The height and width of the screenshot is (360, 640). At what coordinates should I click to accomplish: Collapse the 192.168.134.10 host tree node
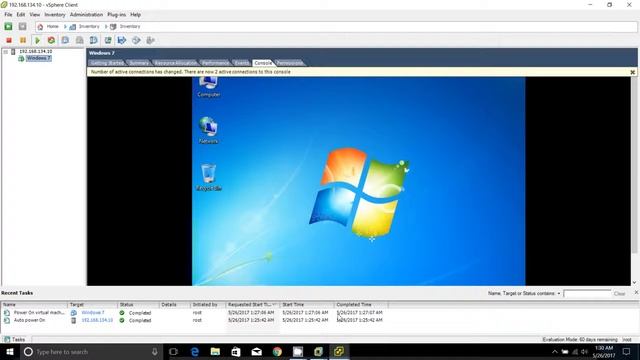tap(6, 52)
